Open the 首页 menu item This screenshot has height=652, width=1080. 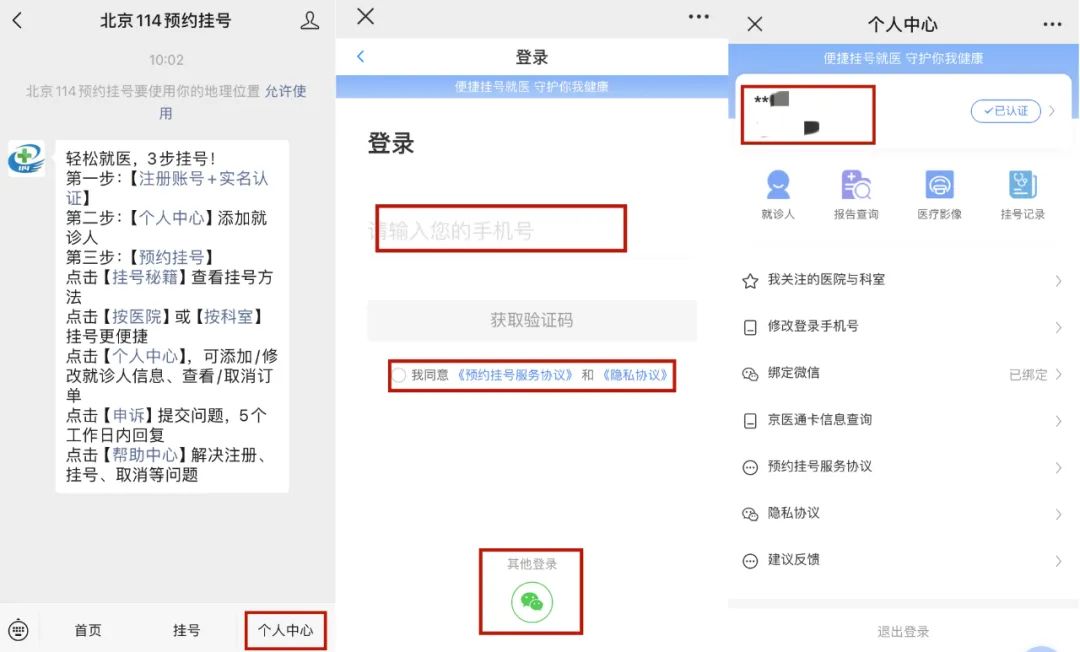[87, 630]
